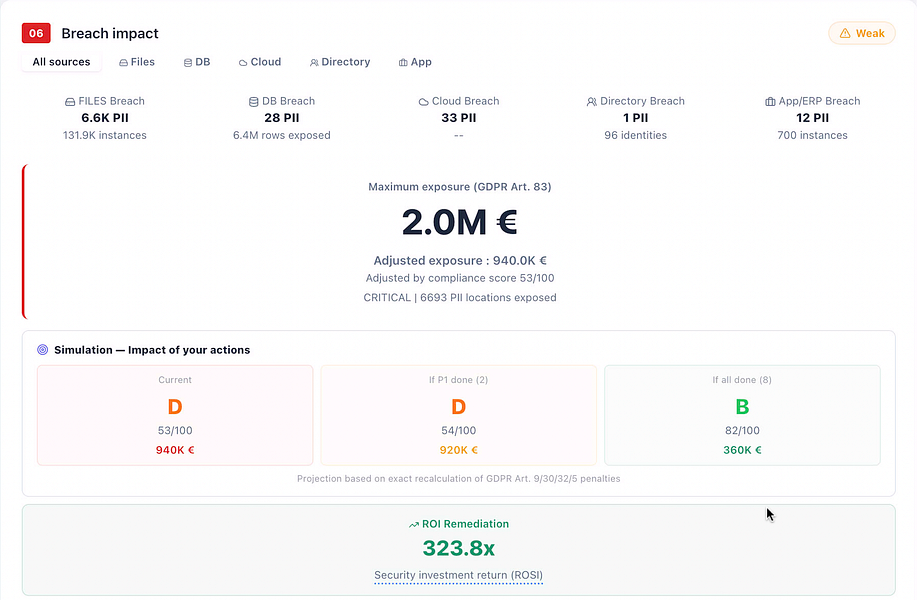Switch to the DB tab
This screenshot has width=917, height=600.
(x=197, y=62)
